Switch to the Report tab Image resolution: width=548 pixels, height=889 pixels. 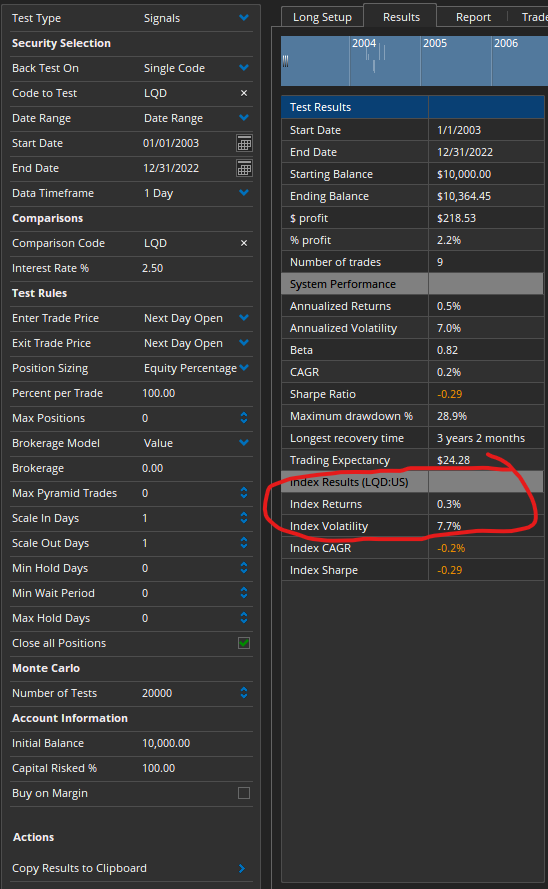click(473, 18)
